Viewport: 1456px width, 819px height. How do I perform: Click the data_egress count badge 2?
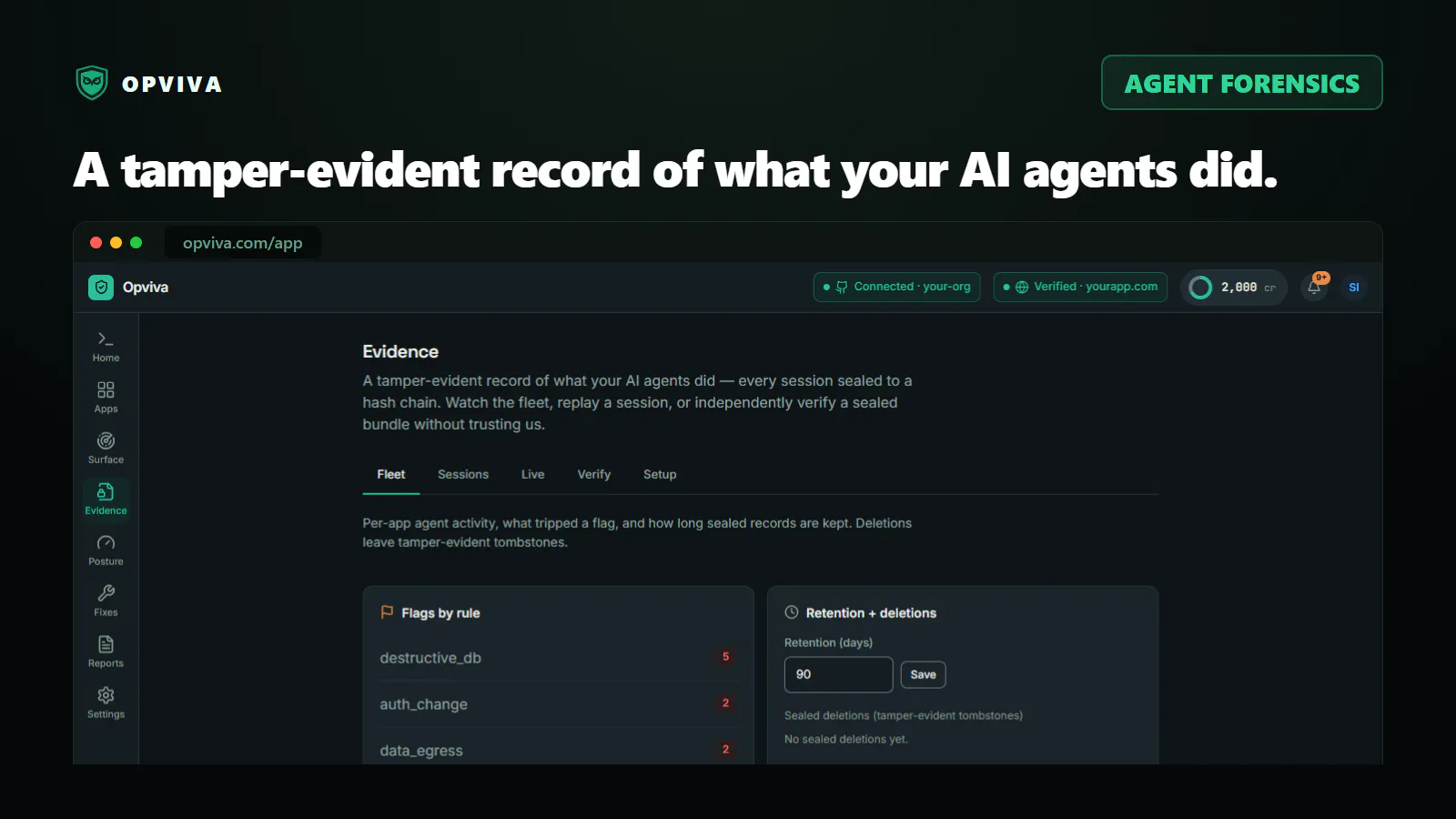725,749
